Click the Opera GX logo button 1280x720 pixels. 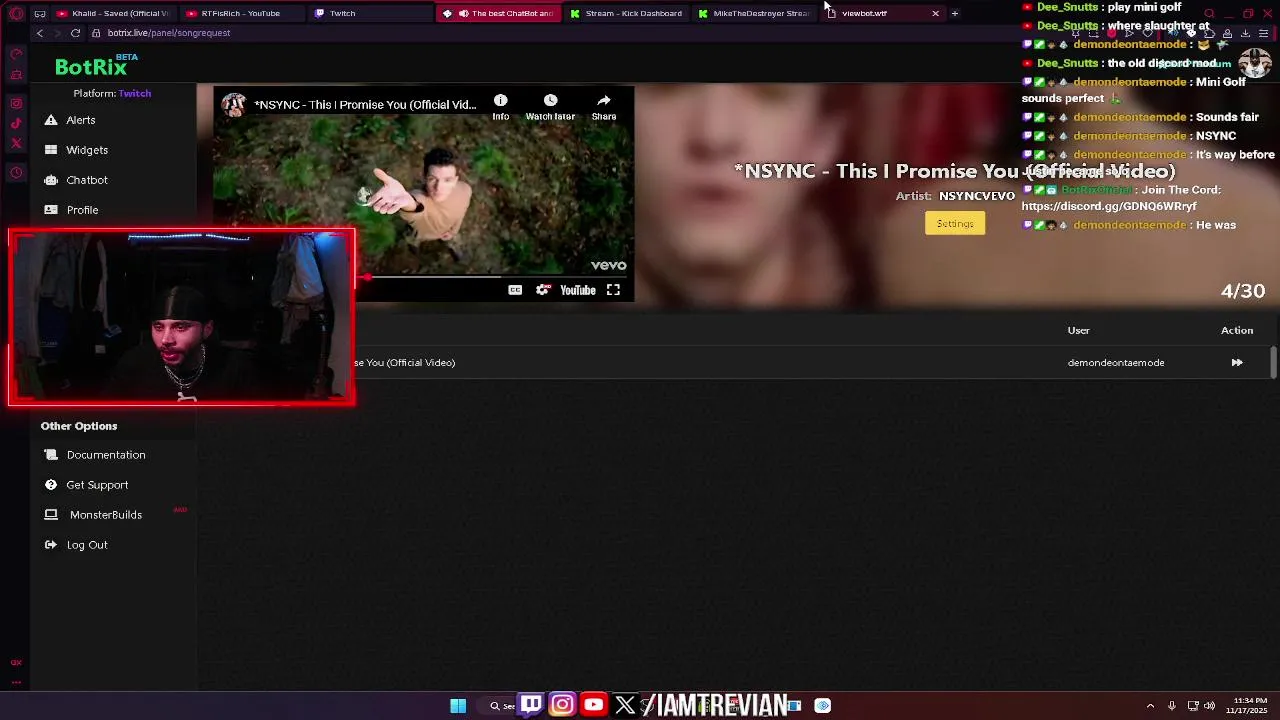(x=16, y=13)
